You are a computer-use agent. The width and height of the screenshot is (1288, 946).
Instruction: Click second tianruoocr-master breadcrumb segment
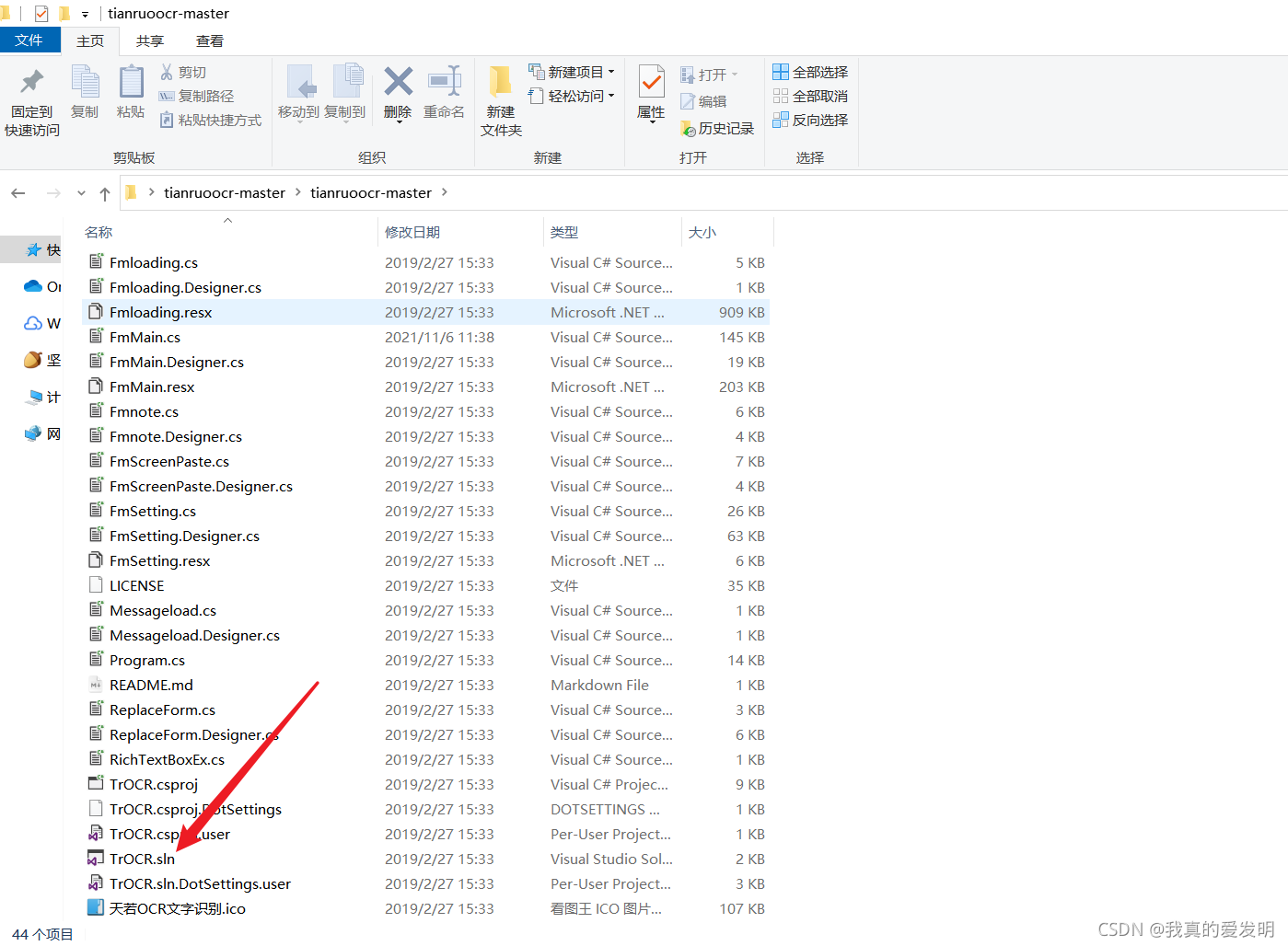371,192
